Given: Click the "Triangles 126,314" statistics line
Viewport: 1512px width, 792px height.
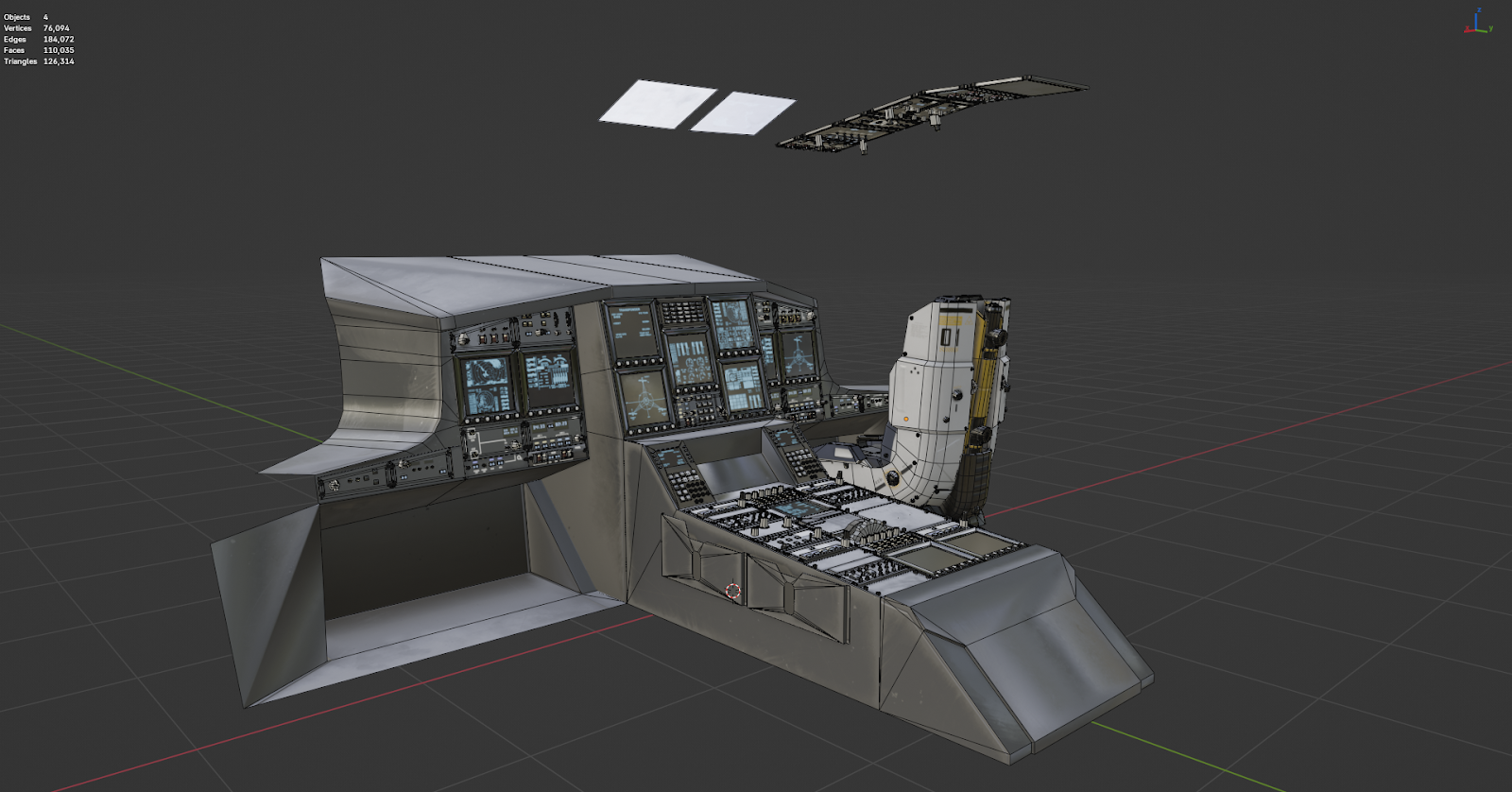Looking at the screenshot, I should [39, 61].
